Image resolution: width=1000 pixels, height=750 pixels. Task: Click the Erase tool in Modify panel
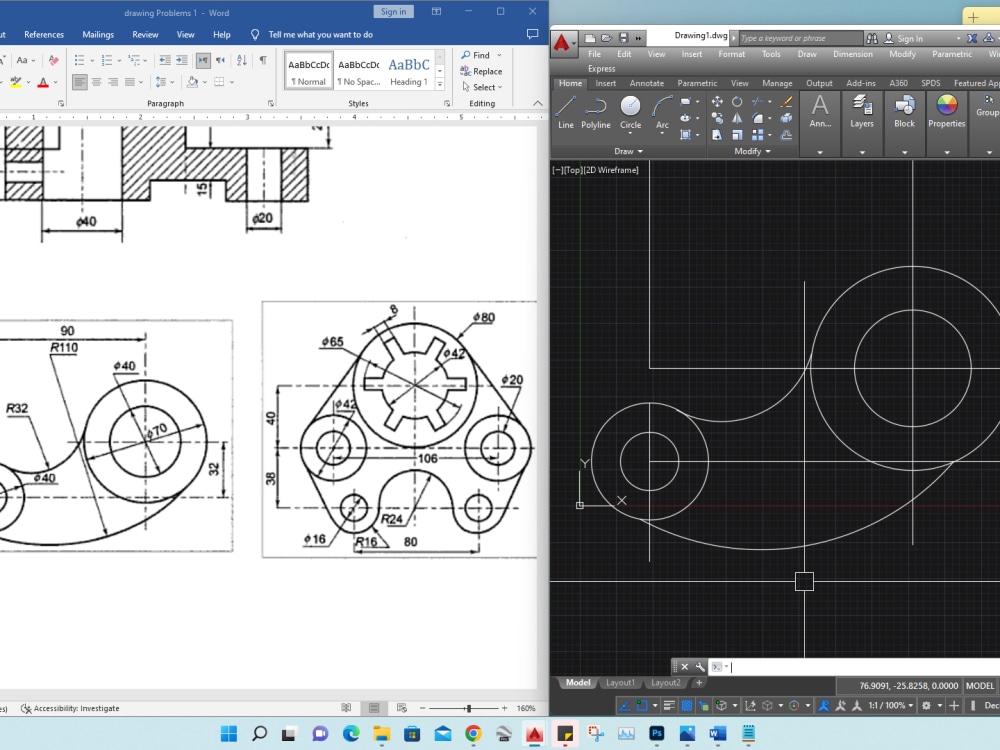[x=786, y=101]
